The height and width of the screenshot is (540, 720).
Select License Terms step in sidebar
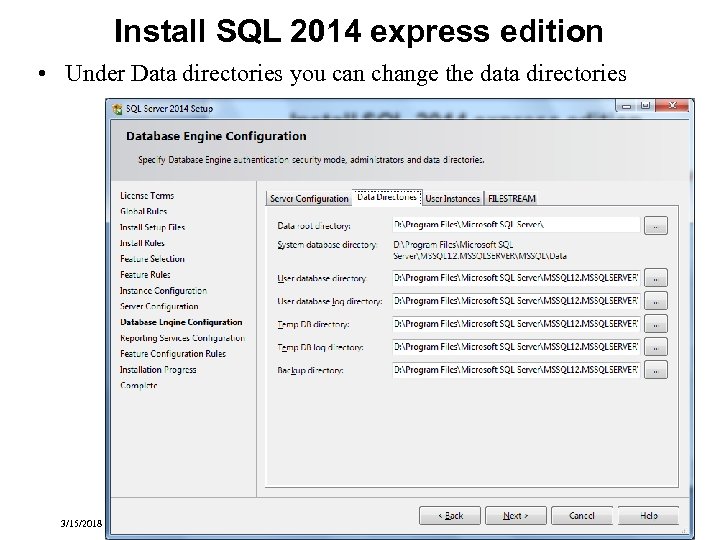point(147,196)
